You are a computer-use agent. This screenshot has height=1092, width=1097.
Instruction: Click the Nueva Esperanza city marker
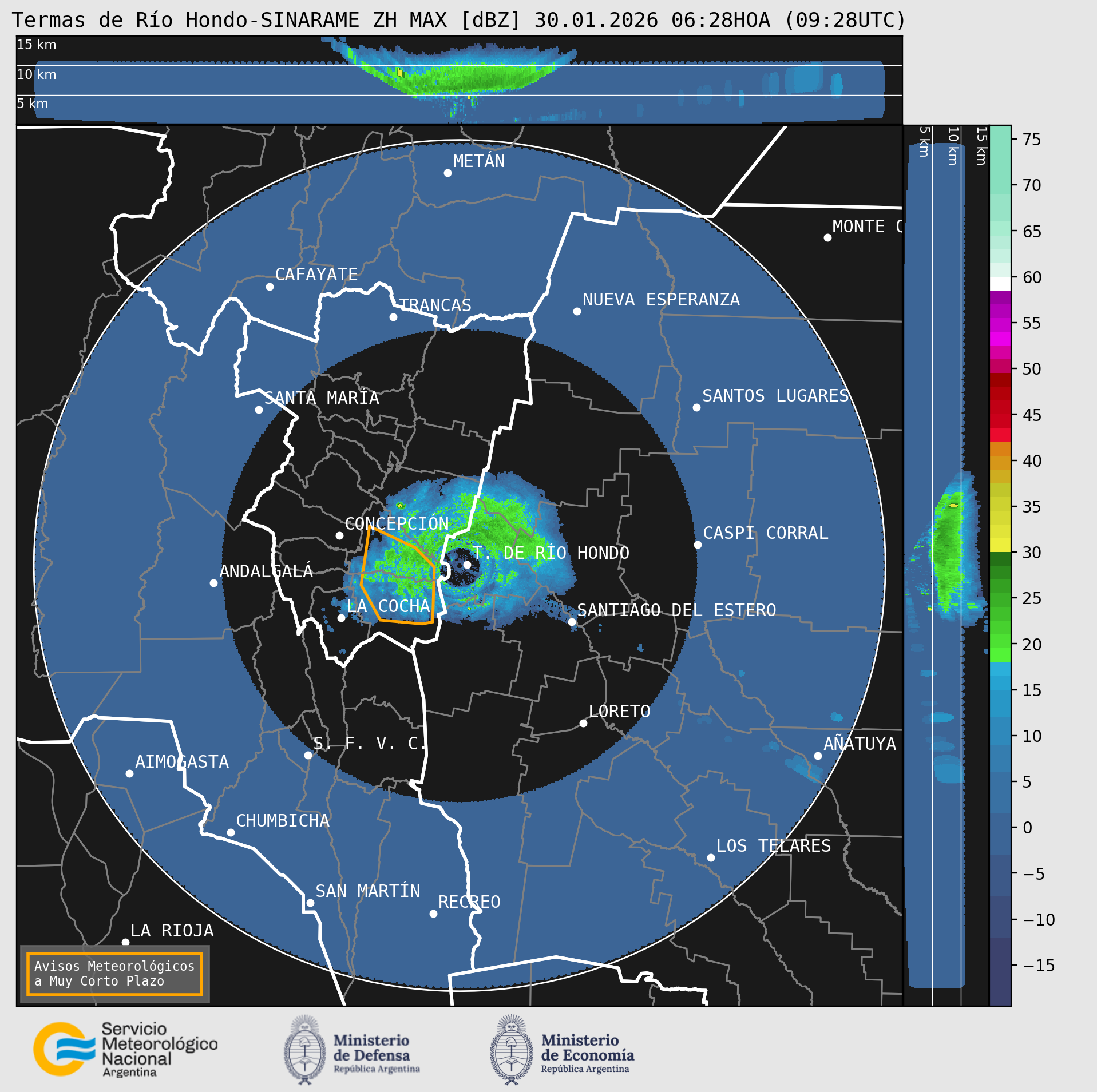(577, 311)
